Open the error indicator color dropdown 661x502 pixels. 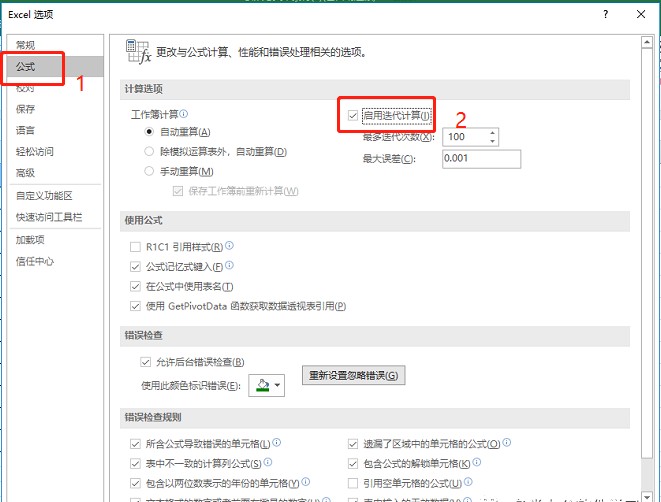[266, 385]
